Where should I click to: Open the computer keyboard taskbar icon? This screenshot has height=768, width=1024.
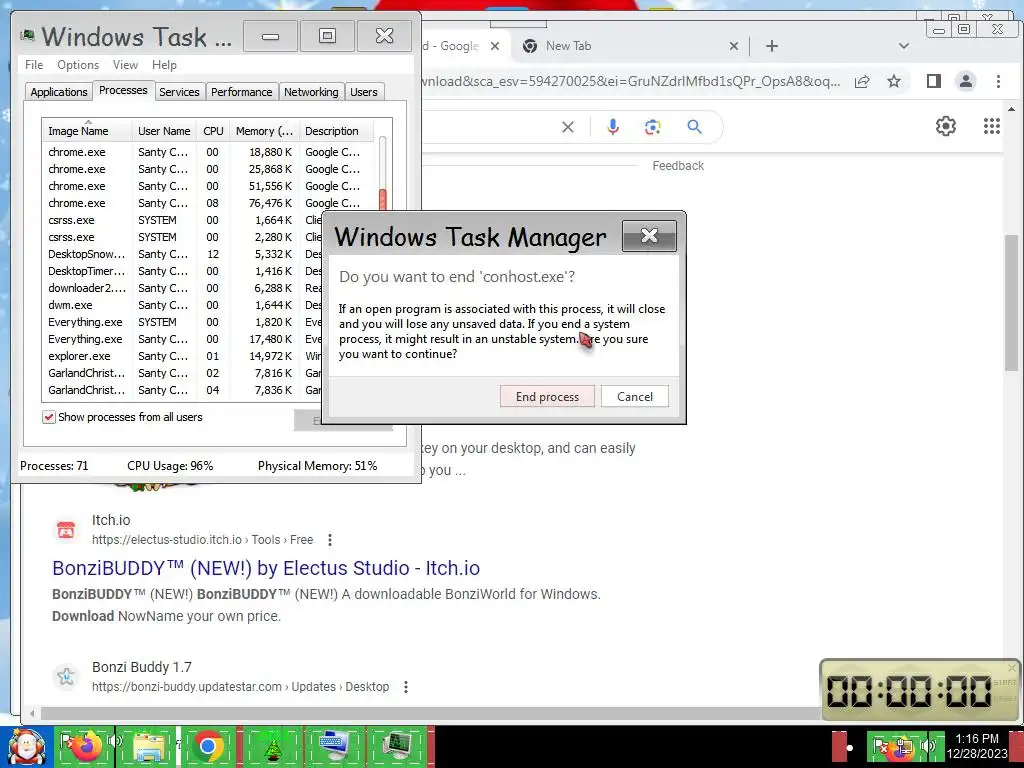(x=334, y=746)
